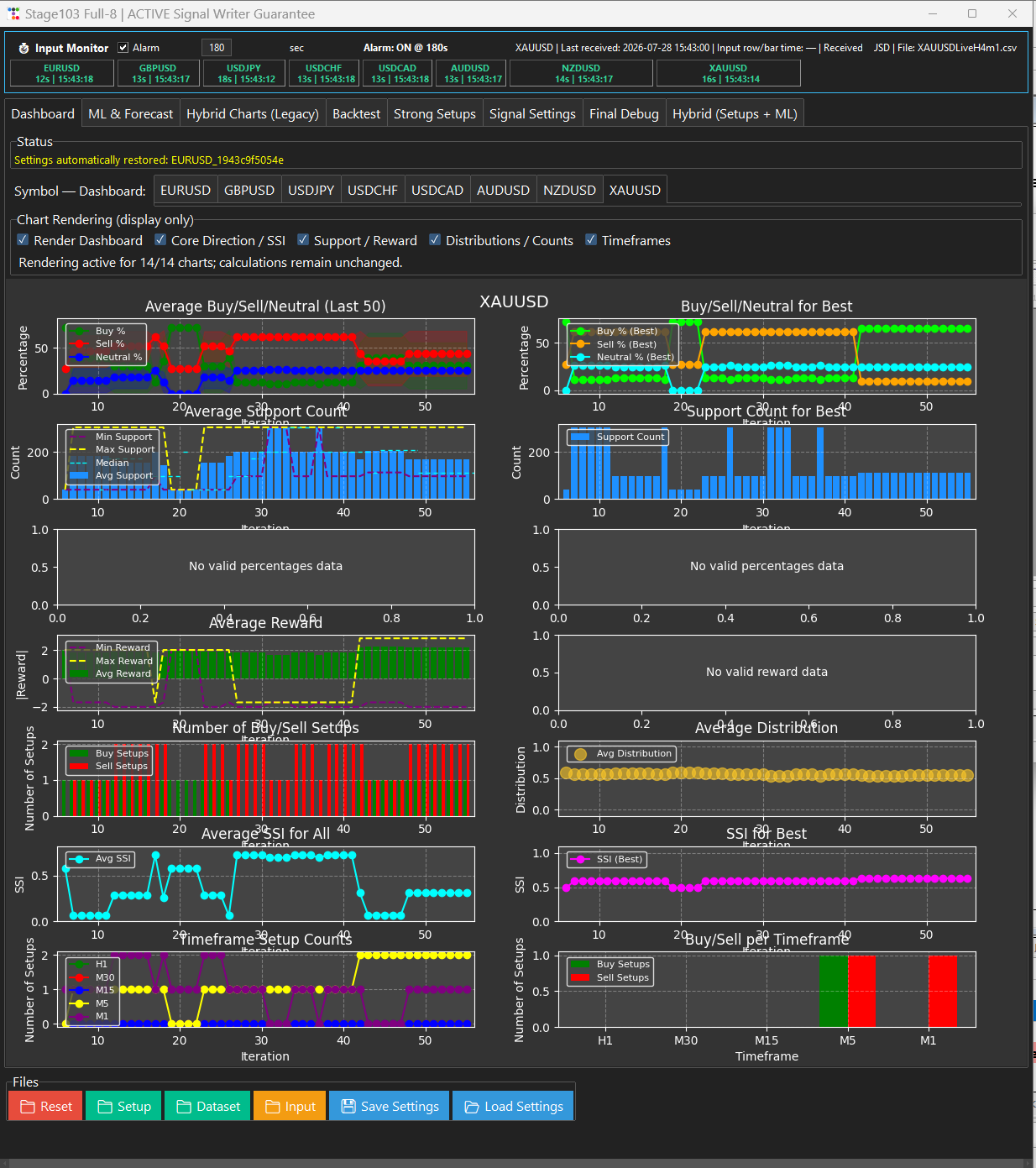Click the USDCHF monitor status box
Screen dimensions: 1036x1168
[323, 73]
